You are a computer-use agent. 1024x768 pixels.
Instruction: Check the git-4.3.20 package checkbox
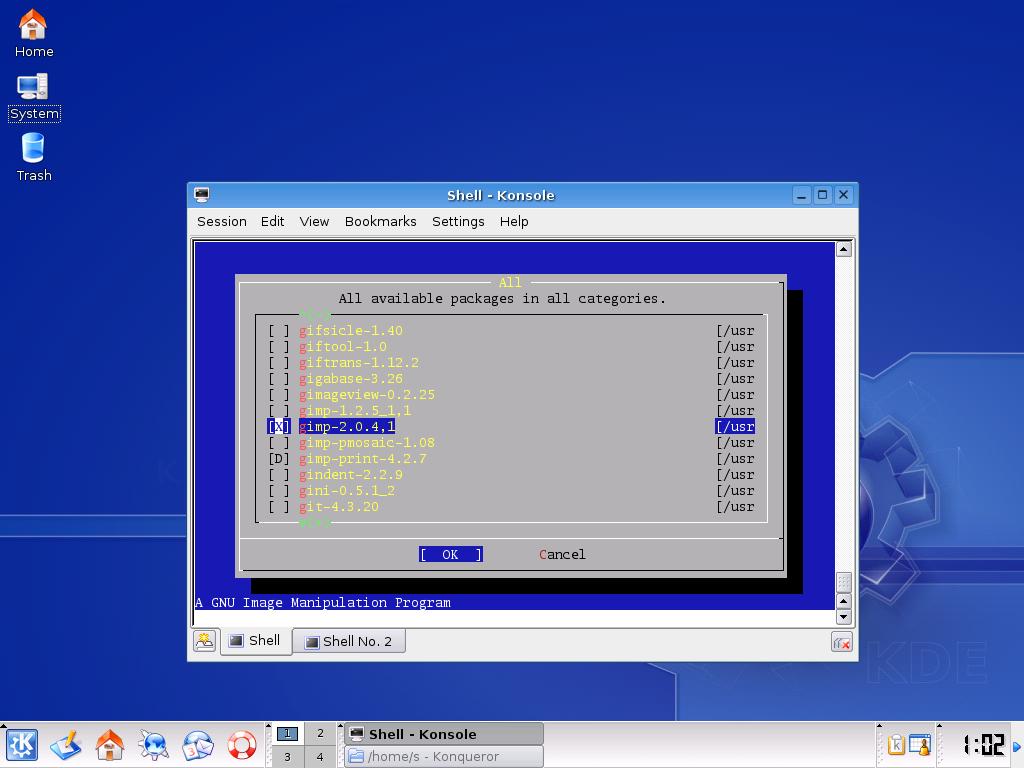(279, 507)
